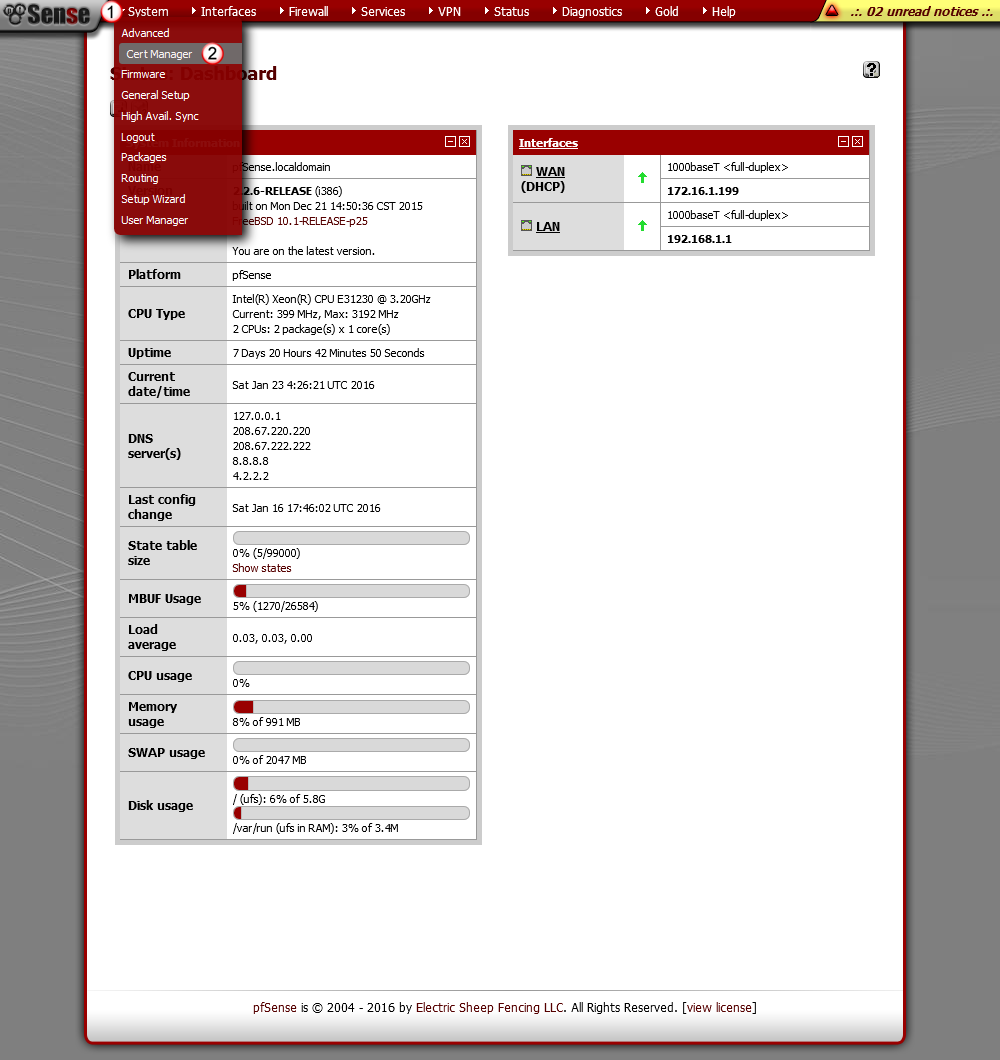The width and height of the screenshot is (1000, 1060).
Task: Close the Interfaces widget
Action: [x=857, y=141]
